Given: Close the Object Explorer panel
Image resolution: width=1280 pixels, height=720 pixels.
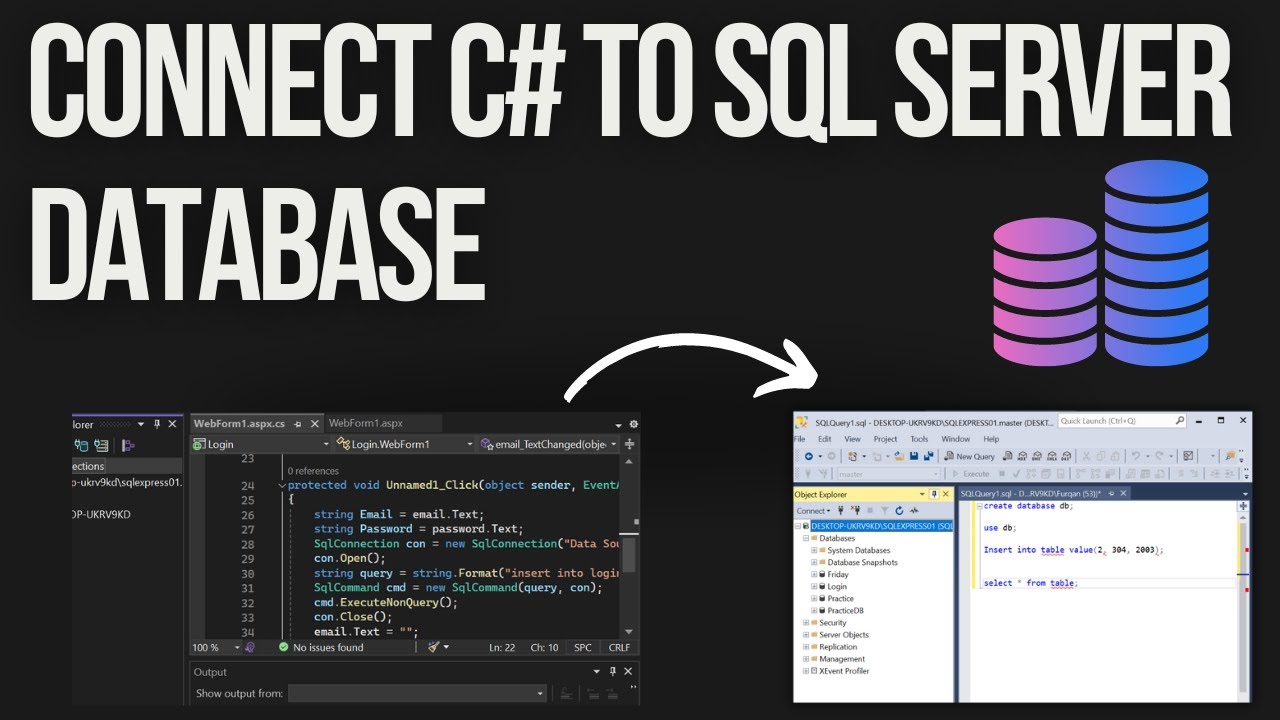Looking at the screenshot, I should tap(947, 494).
